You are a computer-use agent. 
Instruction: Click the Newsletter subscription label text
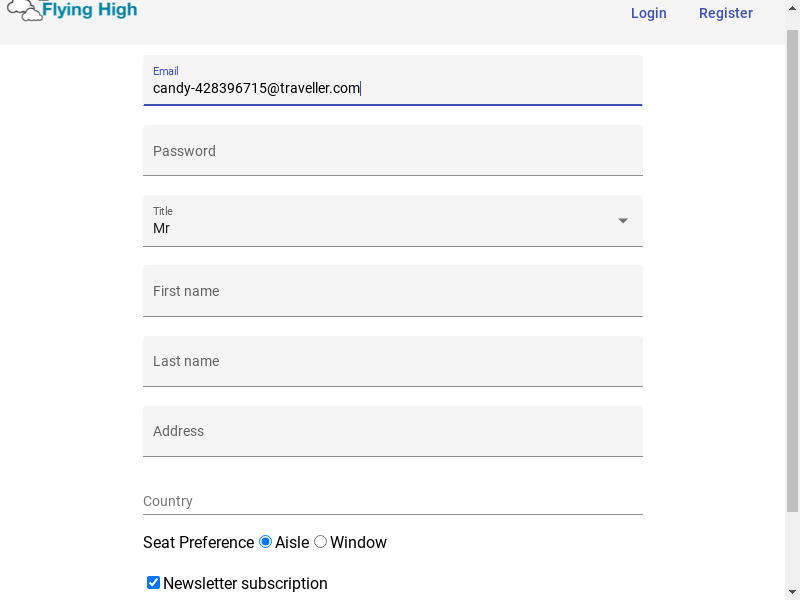(245, 583)
